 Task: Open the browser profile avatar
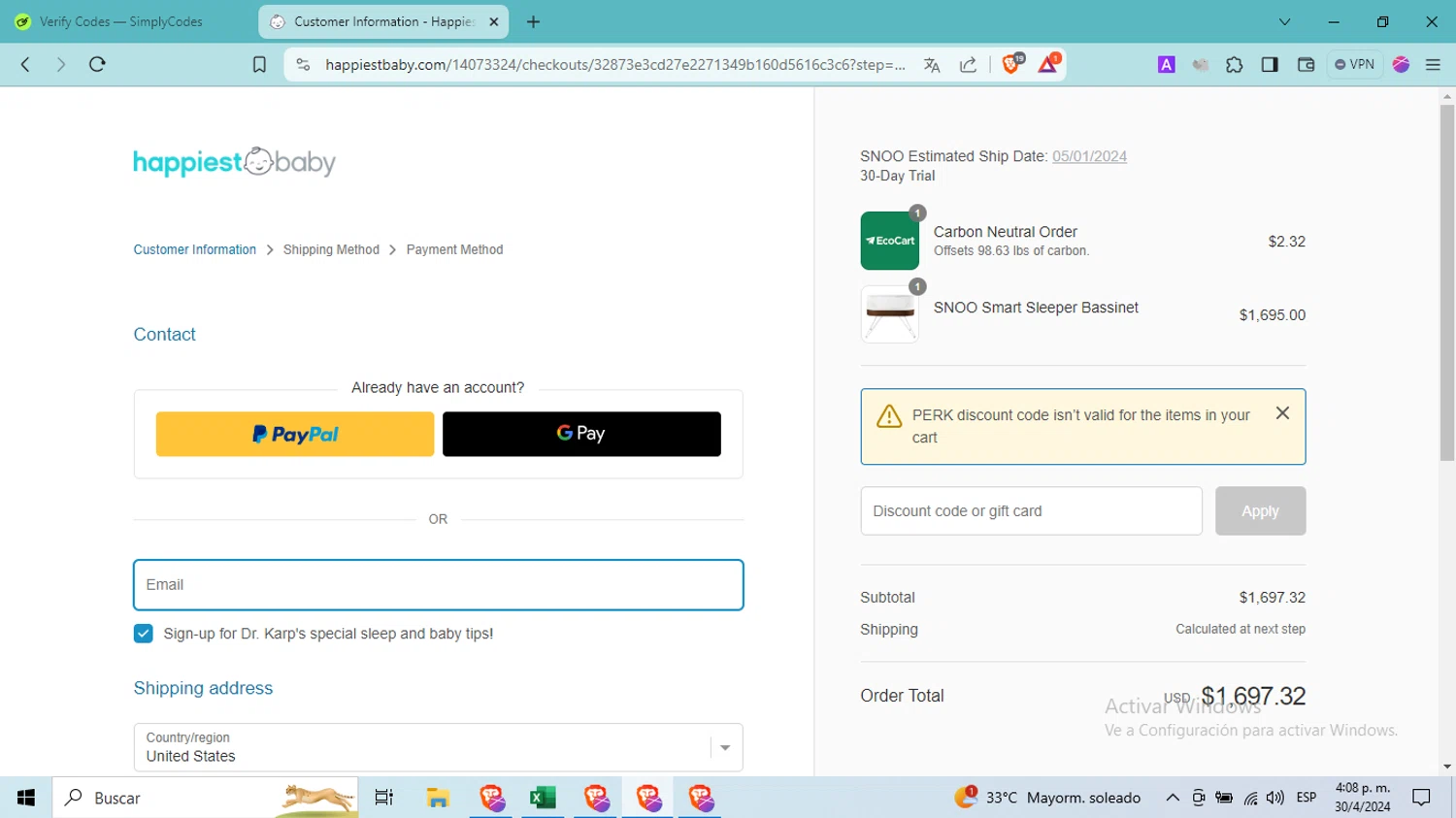[x=1401, y=65]
